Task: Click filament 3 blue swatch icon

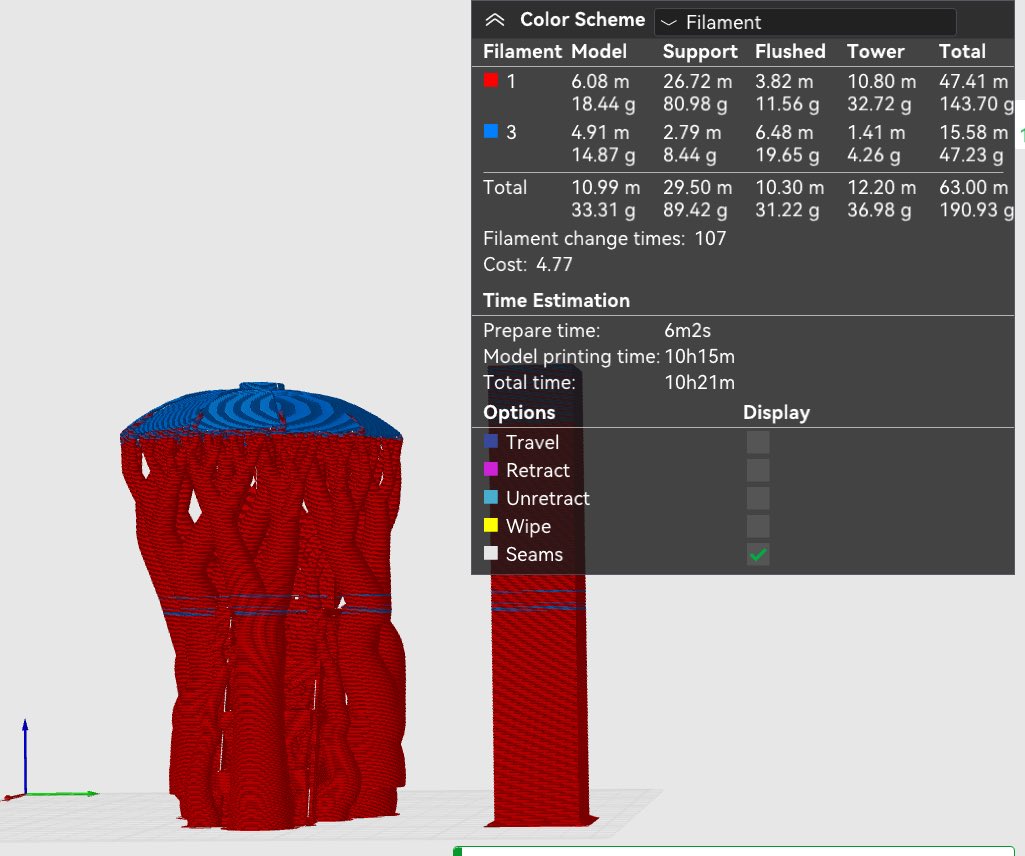Action: coord(491,133)
